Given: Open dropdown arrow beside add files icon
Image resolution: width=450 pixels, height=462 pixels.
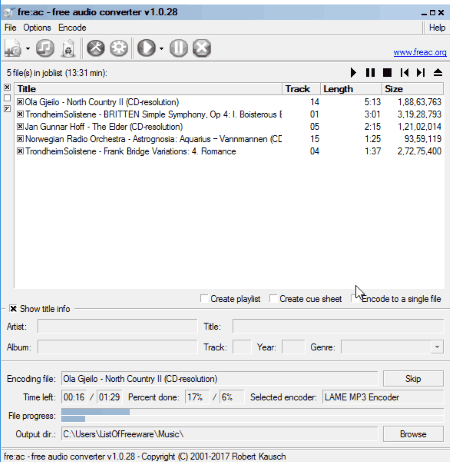Looking at the screenshot, I should (x=28, y=49).
